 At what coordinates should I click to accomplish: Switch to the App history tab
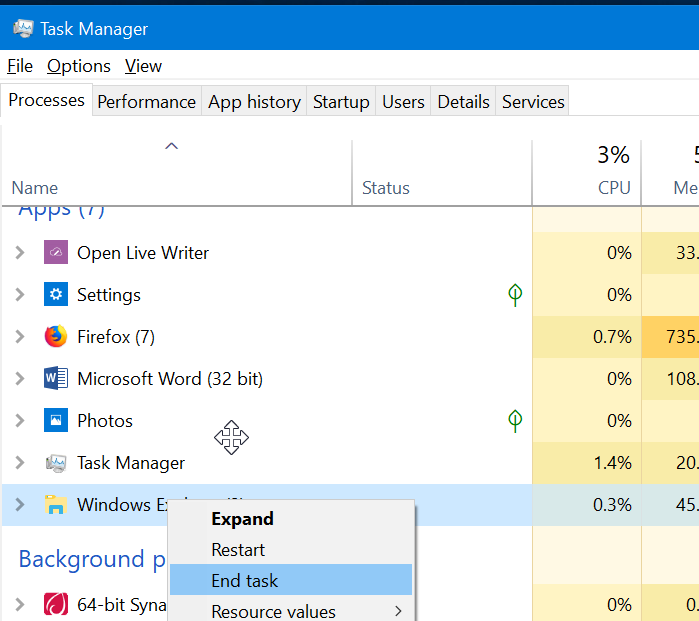(254, 102)
